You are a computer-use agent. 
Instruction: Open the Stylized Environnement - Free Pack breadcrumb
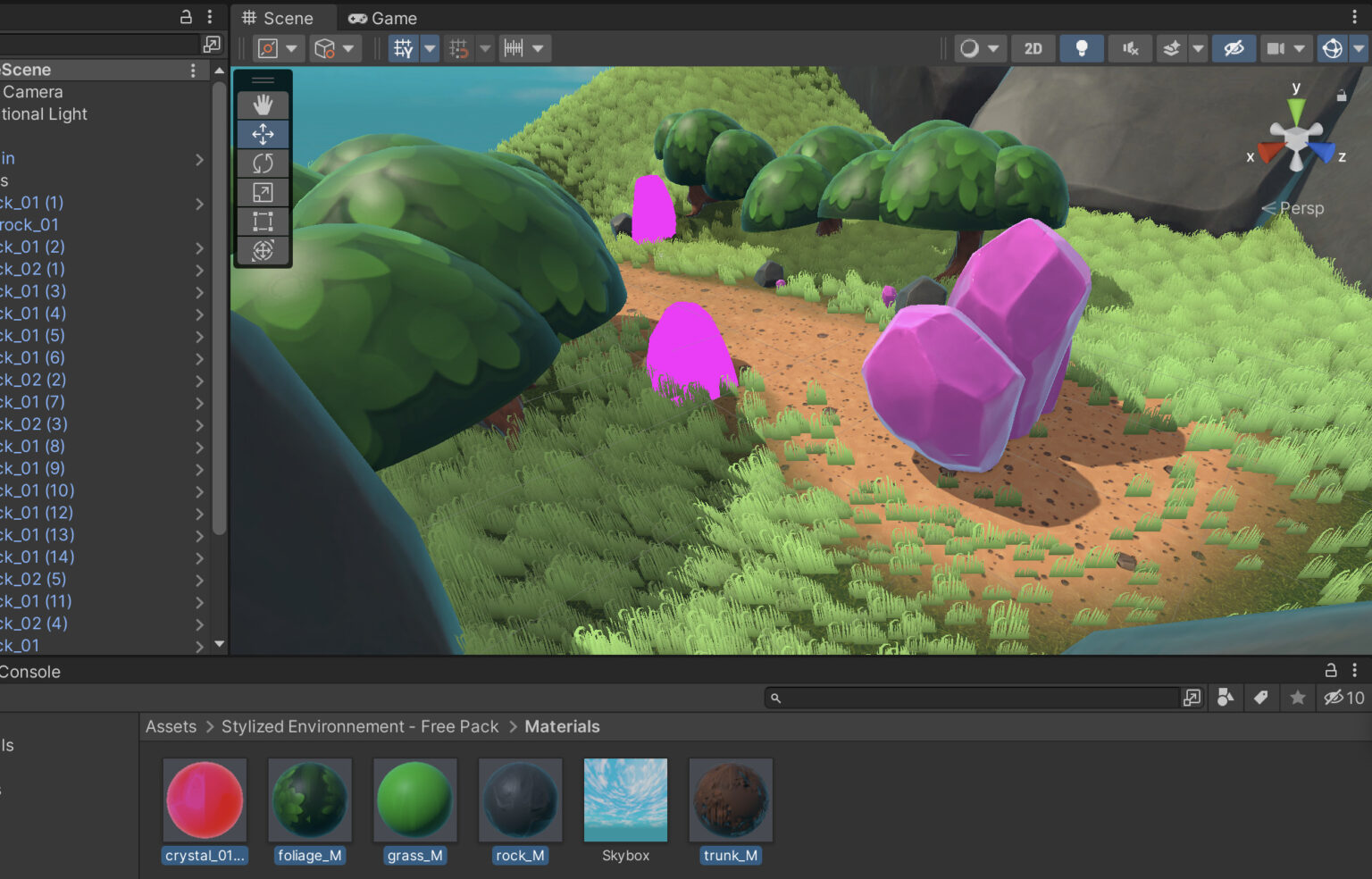360,726
